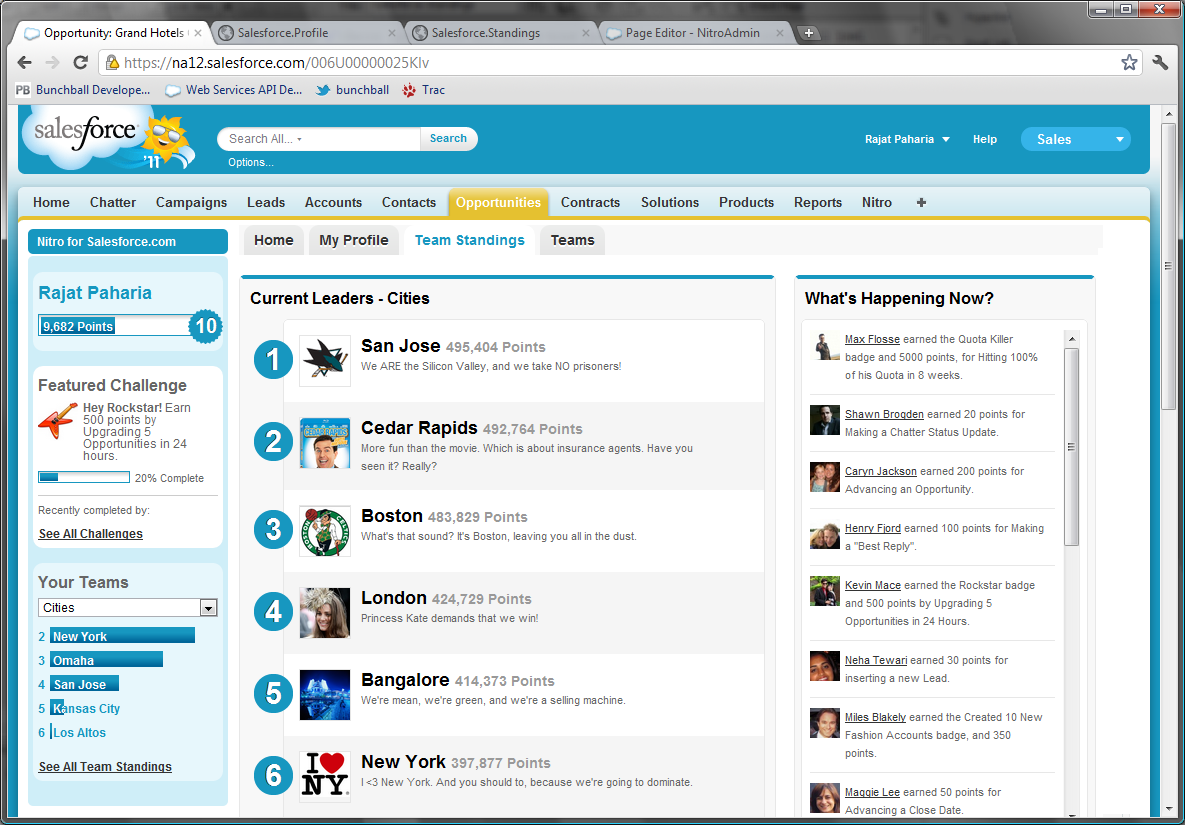Click the browser address bar URL
Image resolution: width=1185 pixels, height=825 pixels.
277,63
